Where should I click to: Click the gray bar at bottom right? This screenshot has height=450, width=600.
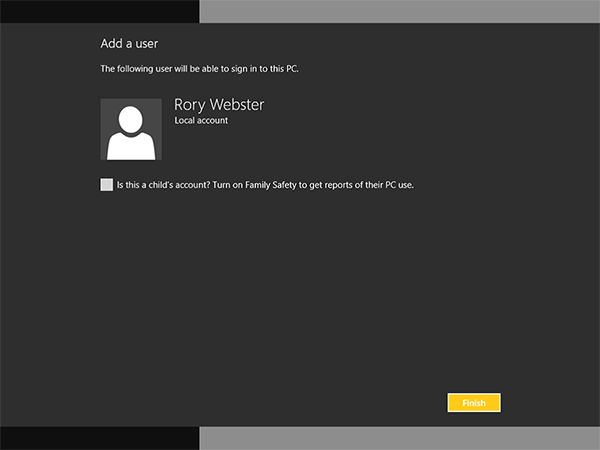coord(400,438)
